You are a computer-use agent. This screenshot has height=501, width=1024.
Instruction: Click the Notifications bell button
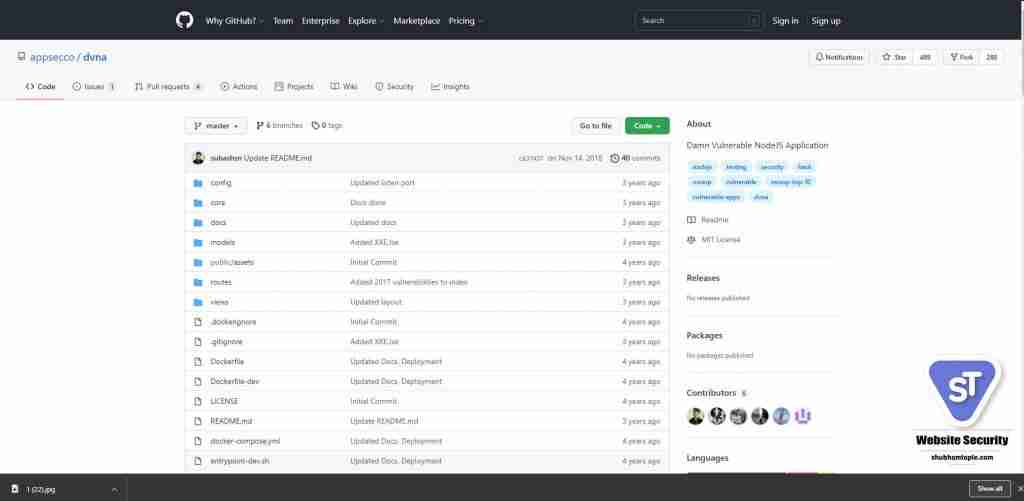839,57
